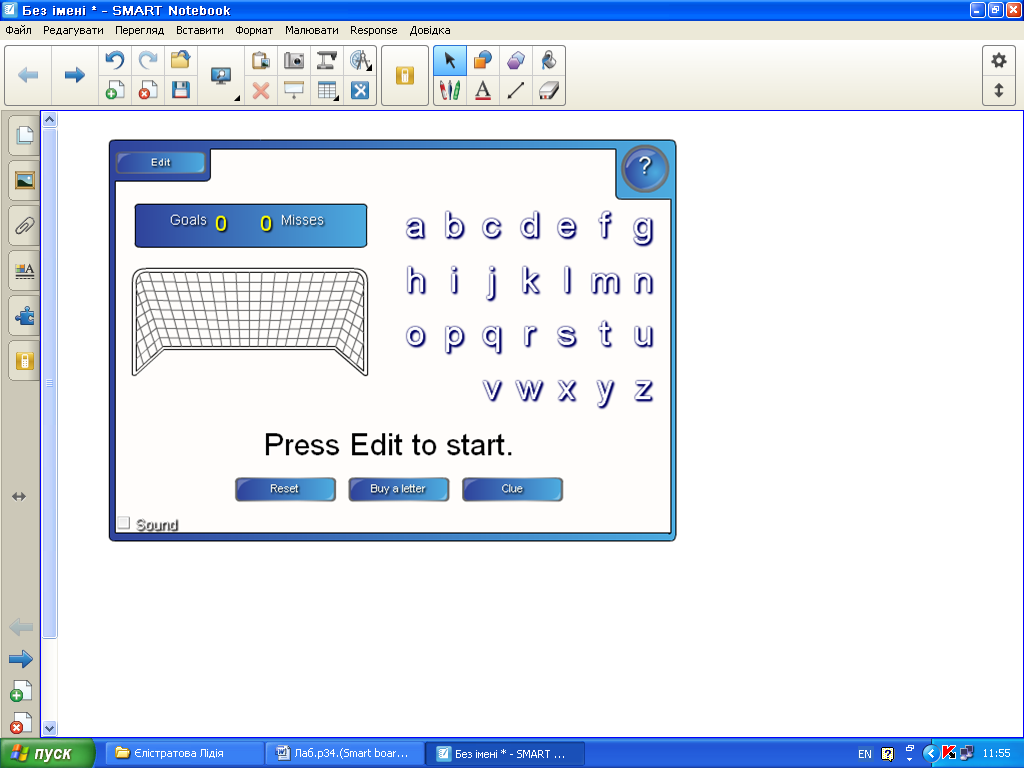
Task: Select the Text tool
Action: (x=483, y=90)
